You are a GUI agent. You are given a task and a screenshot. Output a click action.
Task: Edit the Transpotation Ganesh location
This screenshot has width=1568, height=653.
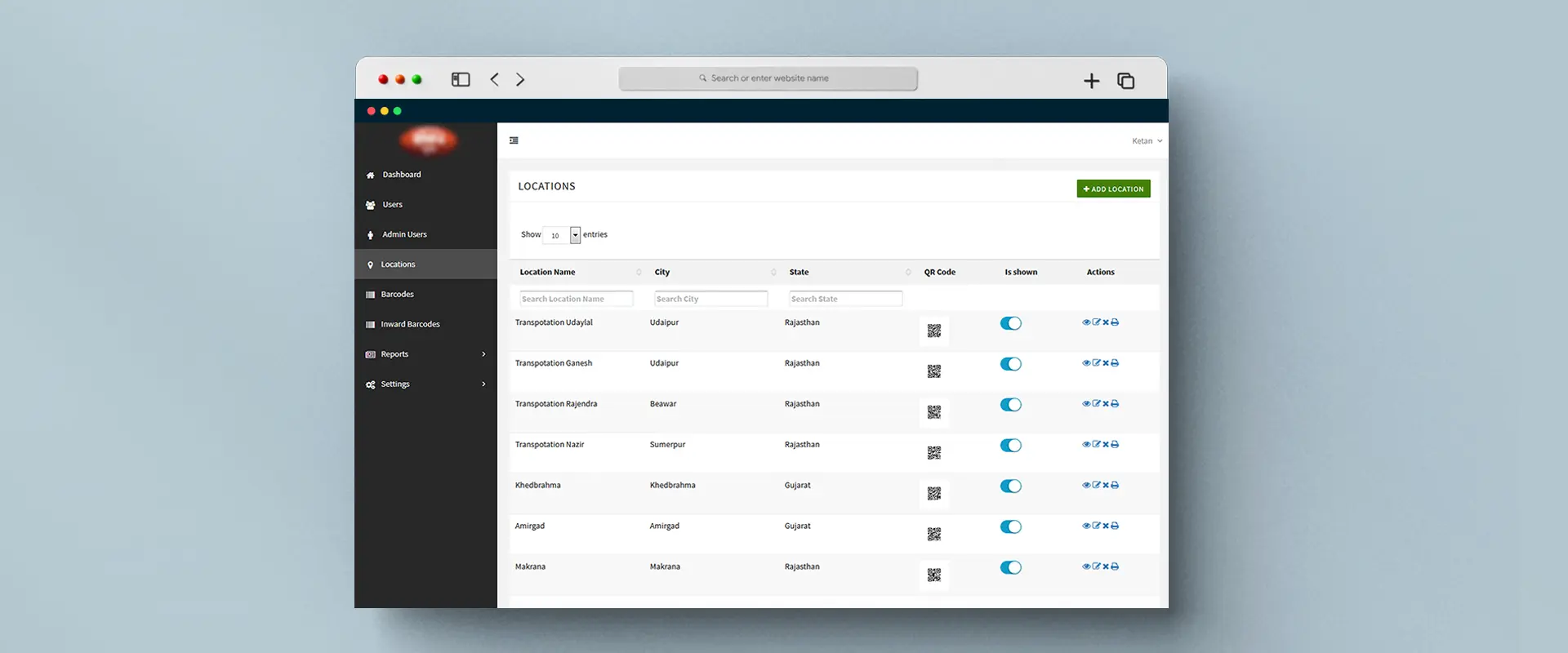[x=1096, y=363]
